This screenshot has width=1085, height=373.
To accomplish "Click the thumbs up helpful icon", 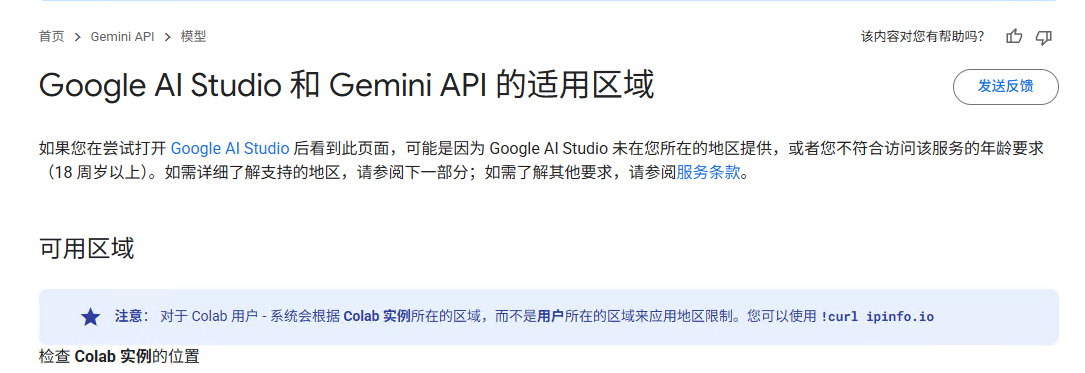I will 1014,37.
